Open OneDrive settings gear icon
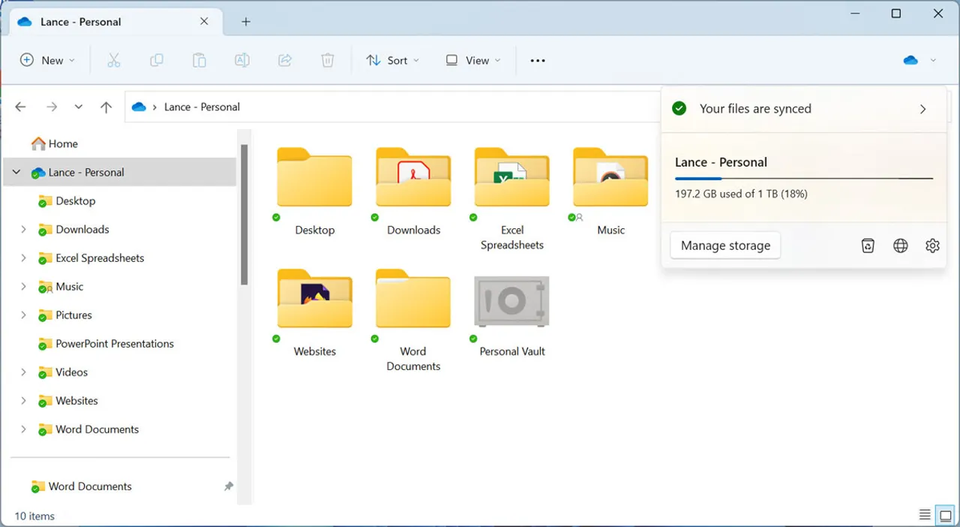 tap(932, 246)
